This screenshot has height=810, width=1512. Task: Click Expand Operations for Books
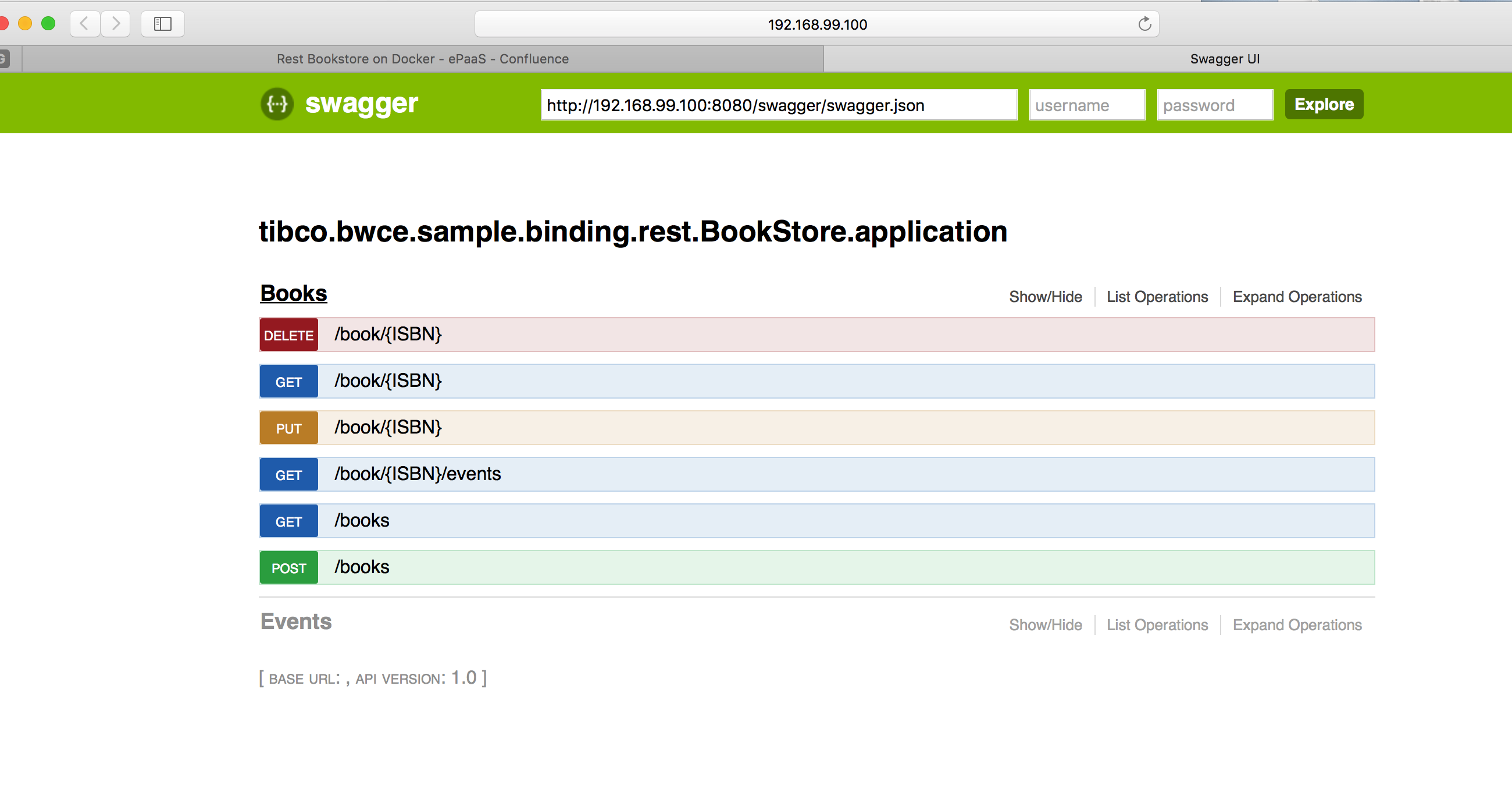tap(1297, 297)
